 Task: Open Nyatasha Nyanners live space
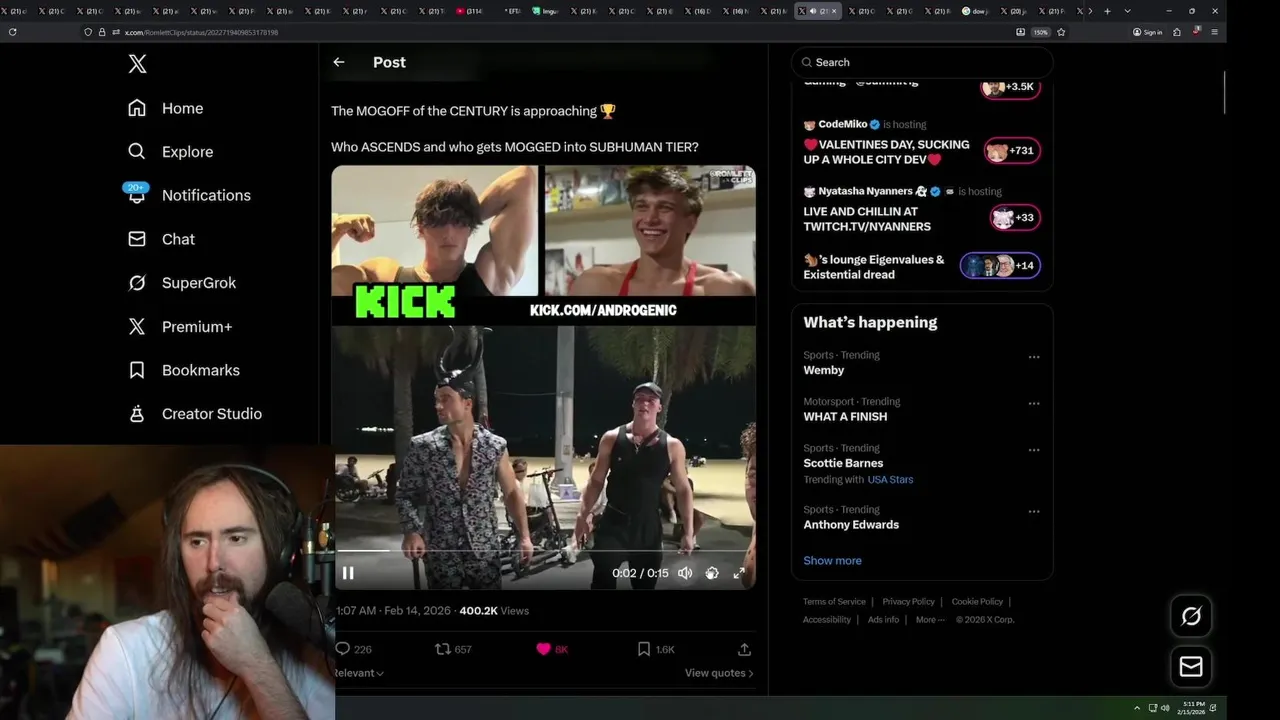pyautogui.click(x=922, y=210)
